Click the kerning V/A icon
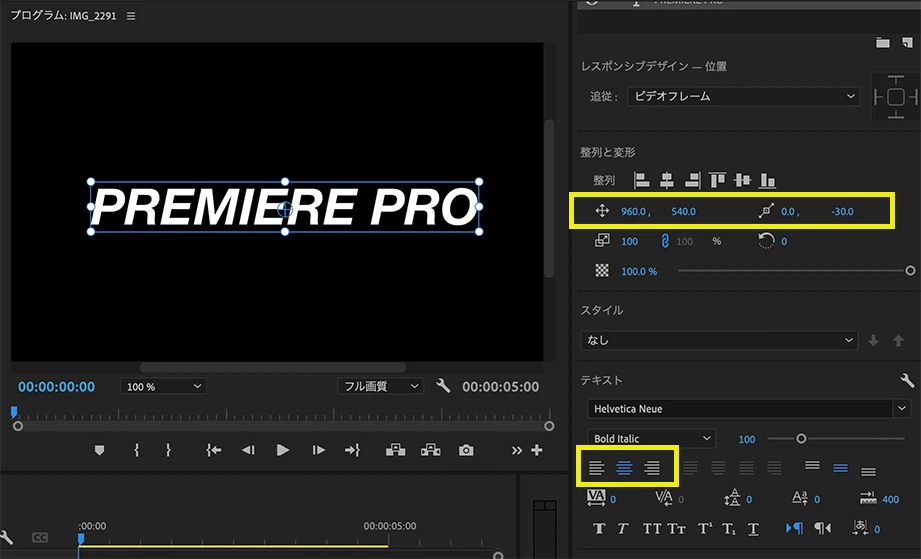This screenshot has width=921, height=559. 664,498
